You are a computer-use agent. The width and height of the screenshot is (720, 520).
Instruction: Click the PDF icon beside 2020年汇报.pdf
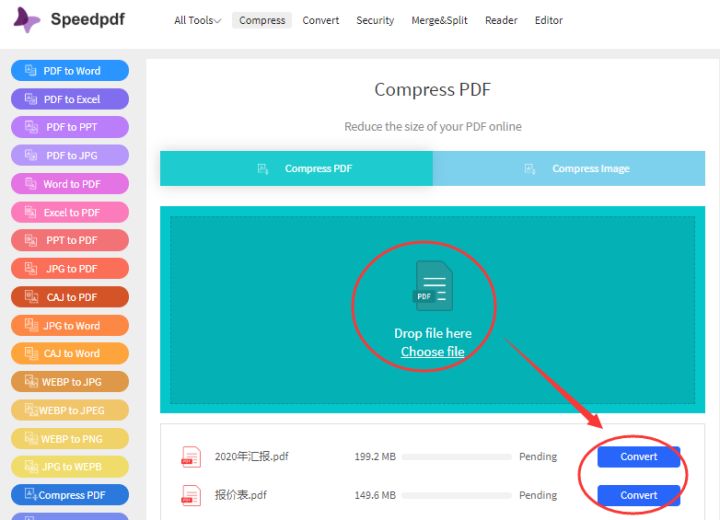pos(191,457)
